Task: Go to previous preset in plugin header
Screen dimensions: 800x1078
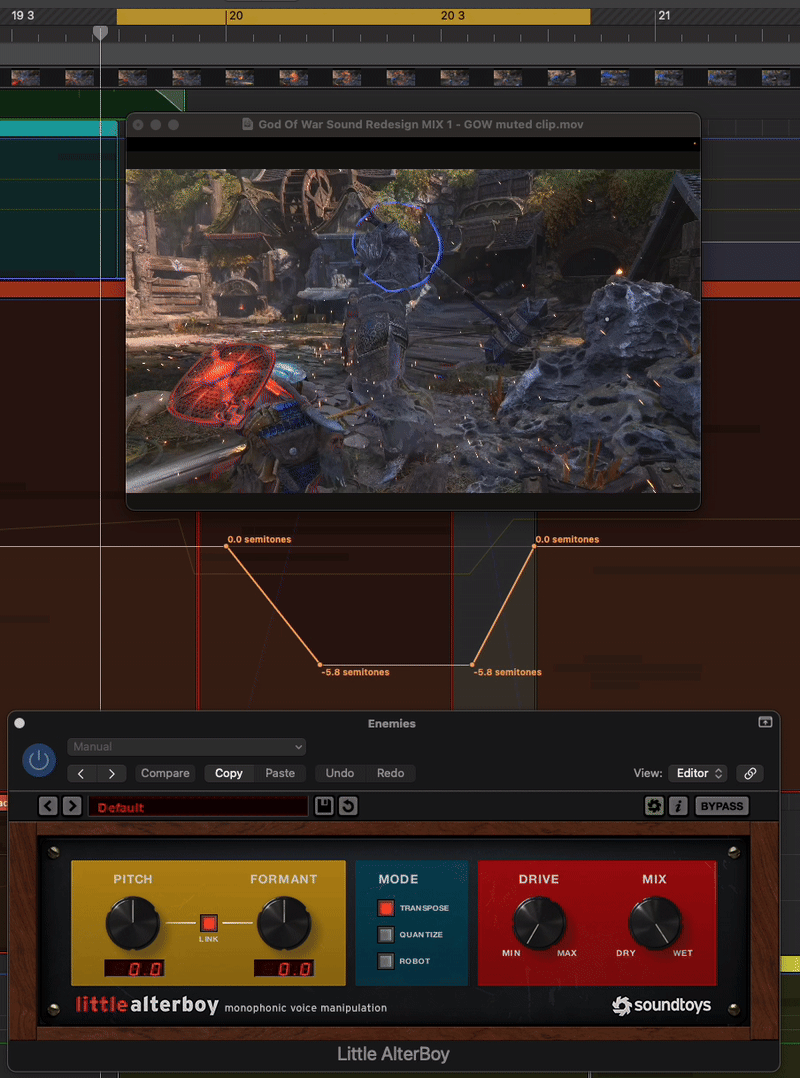Action: (81, 773)
